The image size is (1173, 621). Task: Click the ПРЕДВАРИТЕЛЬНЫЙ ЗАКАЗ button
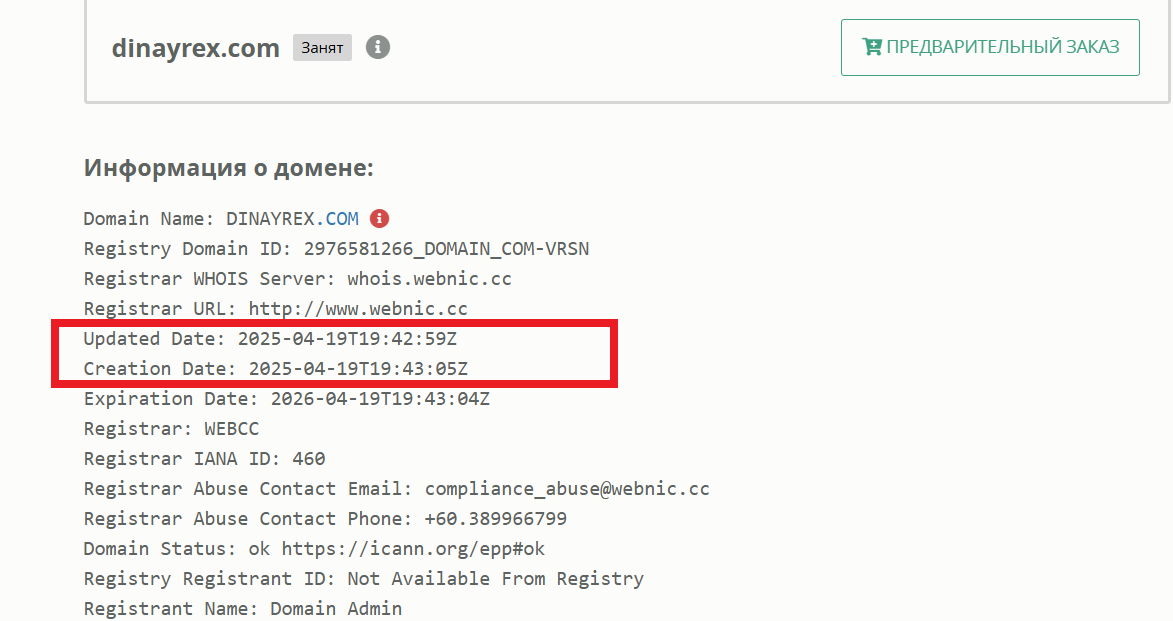[990, 47]
